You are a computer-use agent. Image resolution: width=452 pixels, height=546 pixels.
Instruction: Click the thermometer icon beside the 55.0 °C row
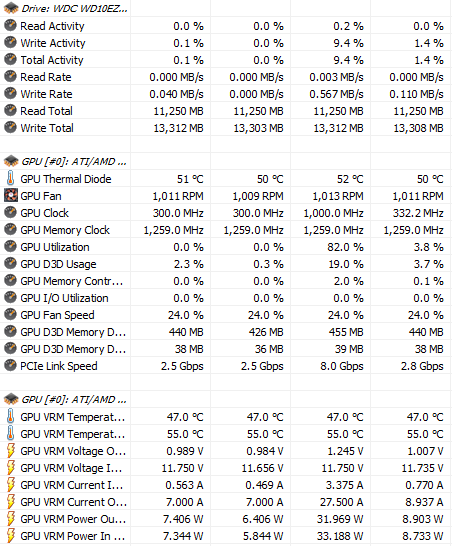[x=11, y=434]
